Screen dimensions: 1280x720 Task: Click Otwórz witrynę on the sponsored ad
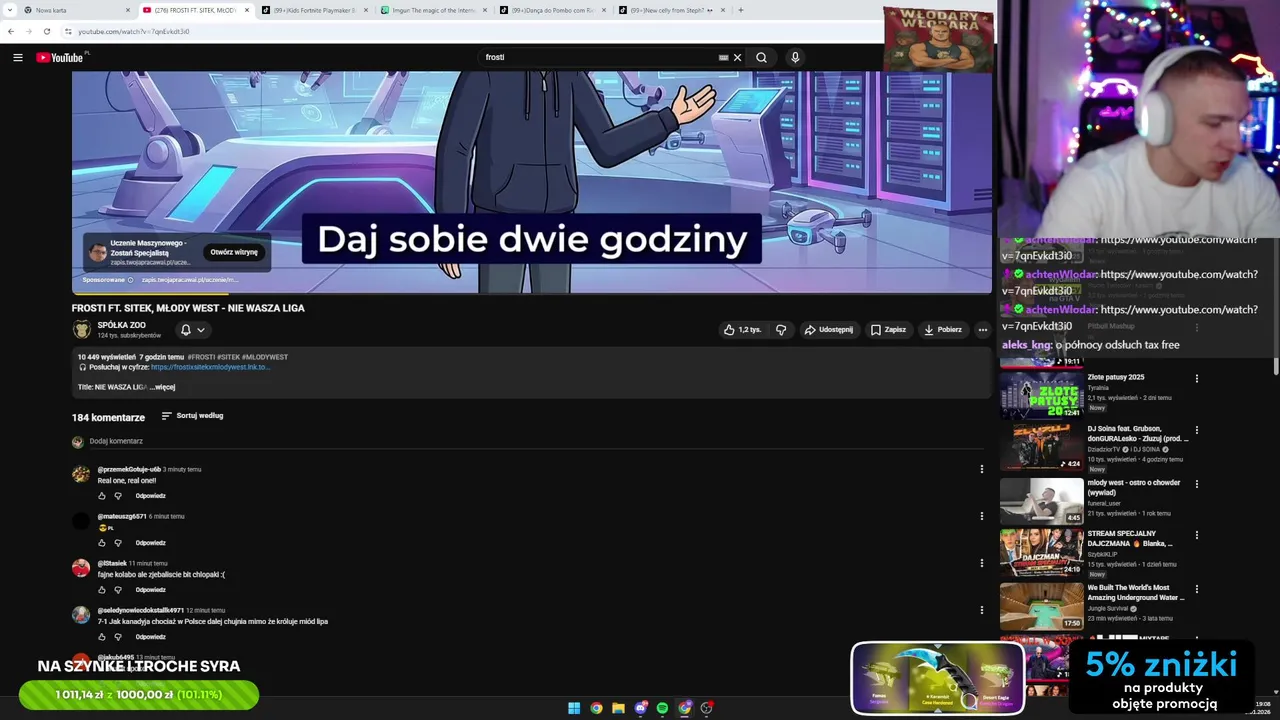[x=234, y=253]
